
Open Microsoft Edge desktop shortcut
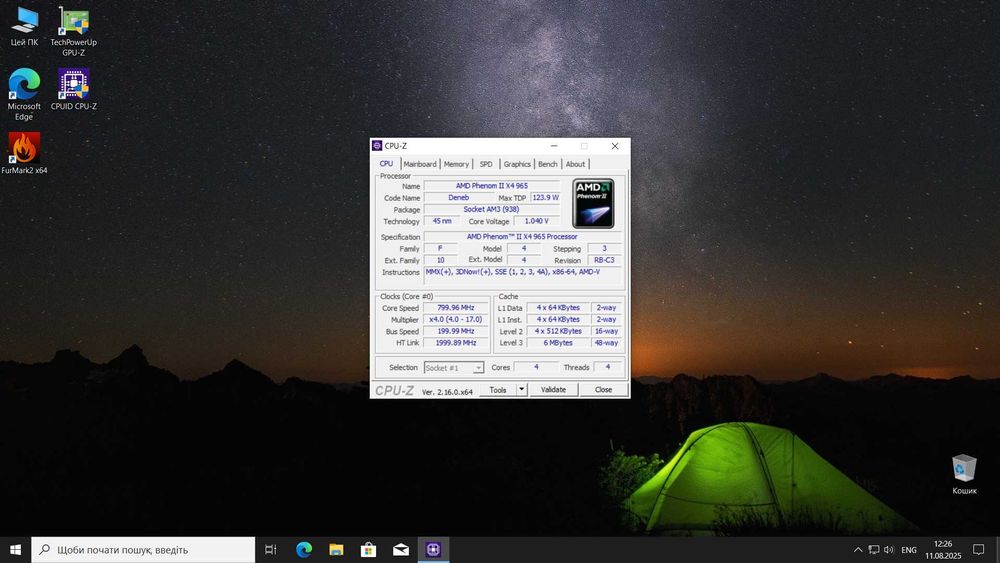tap(24, 94)
